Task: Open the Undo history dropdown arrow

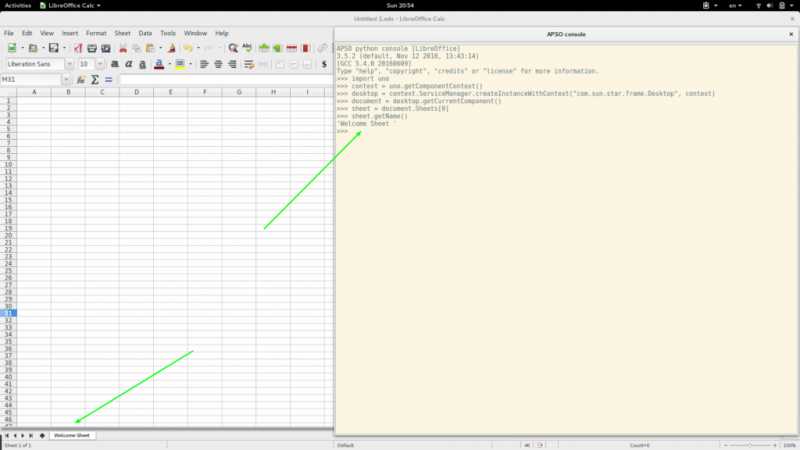Action: pos(198,48)
